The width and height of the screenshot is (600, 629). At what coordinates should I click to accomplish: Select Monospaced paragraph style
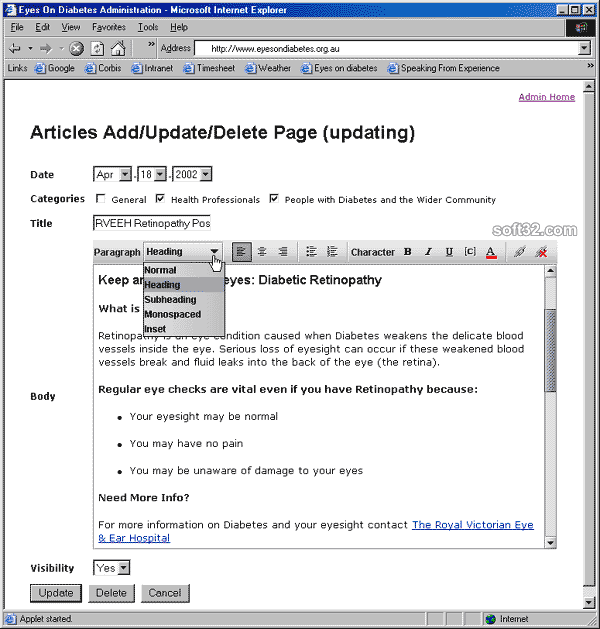184,314
